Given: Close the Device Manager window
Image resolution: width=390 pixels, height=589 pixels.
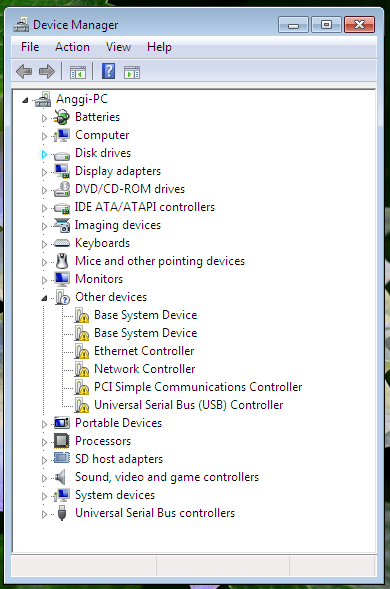Looking at the screenshot, I should point(360,25).
